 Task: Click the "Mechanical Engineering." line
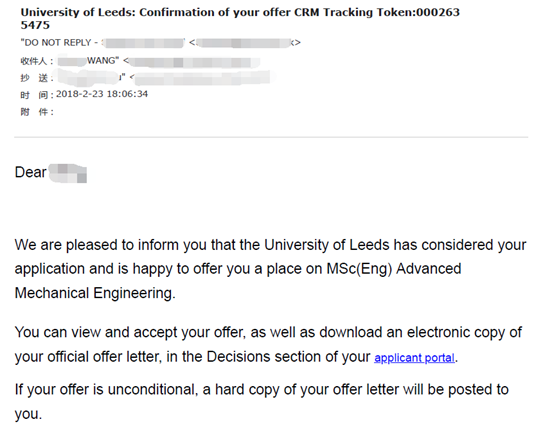[95, 293]
